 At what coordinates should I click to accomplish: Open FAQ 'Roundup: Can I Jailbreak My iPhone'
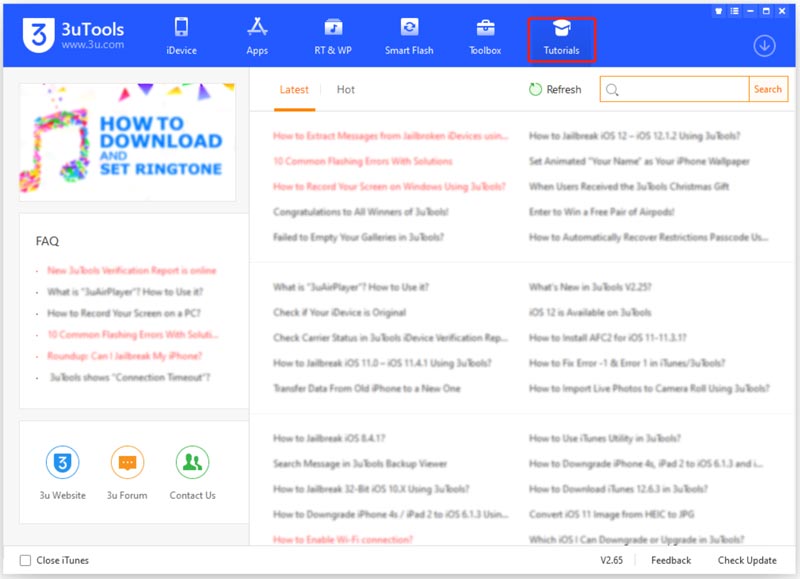coord(124,356)
